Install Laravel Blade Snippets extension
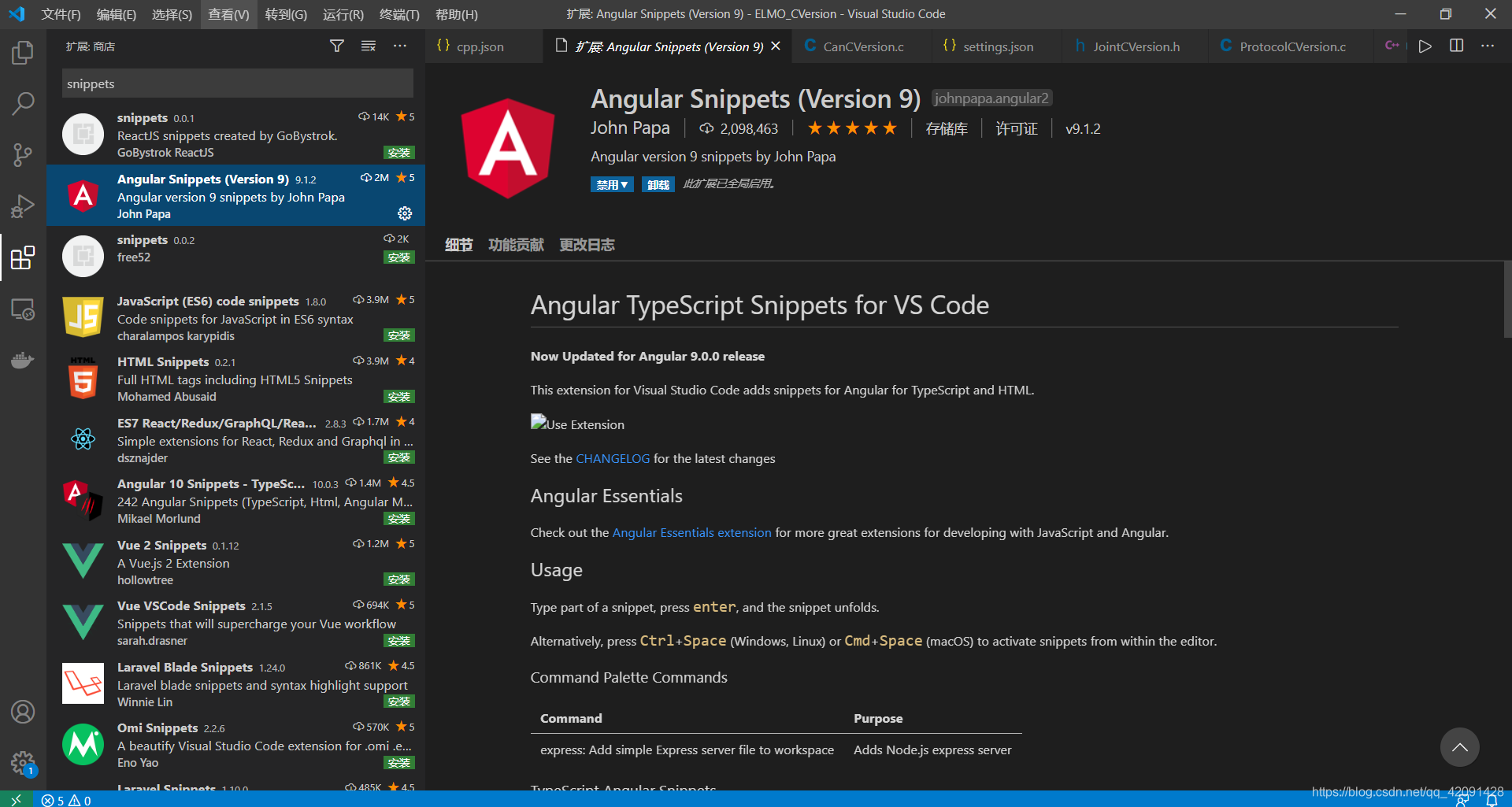This screenshot has height=807, width=1512. [x=399, y=701]
